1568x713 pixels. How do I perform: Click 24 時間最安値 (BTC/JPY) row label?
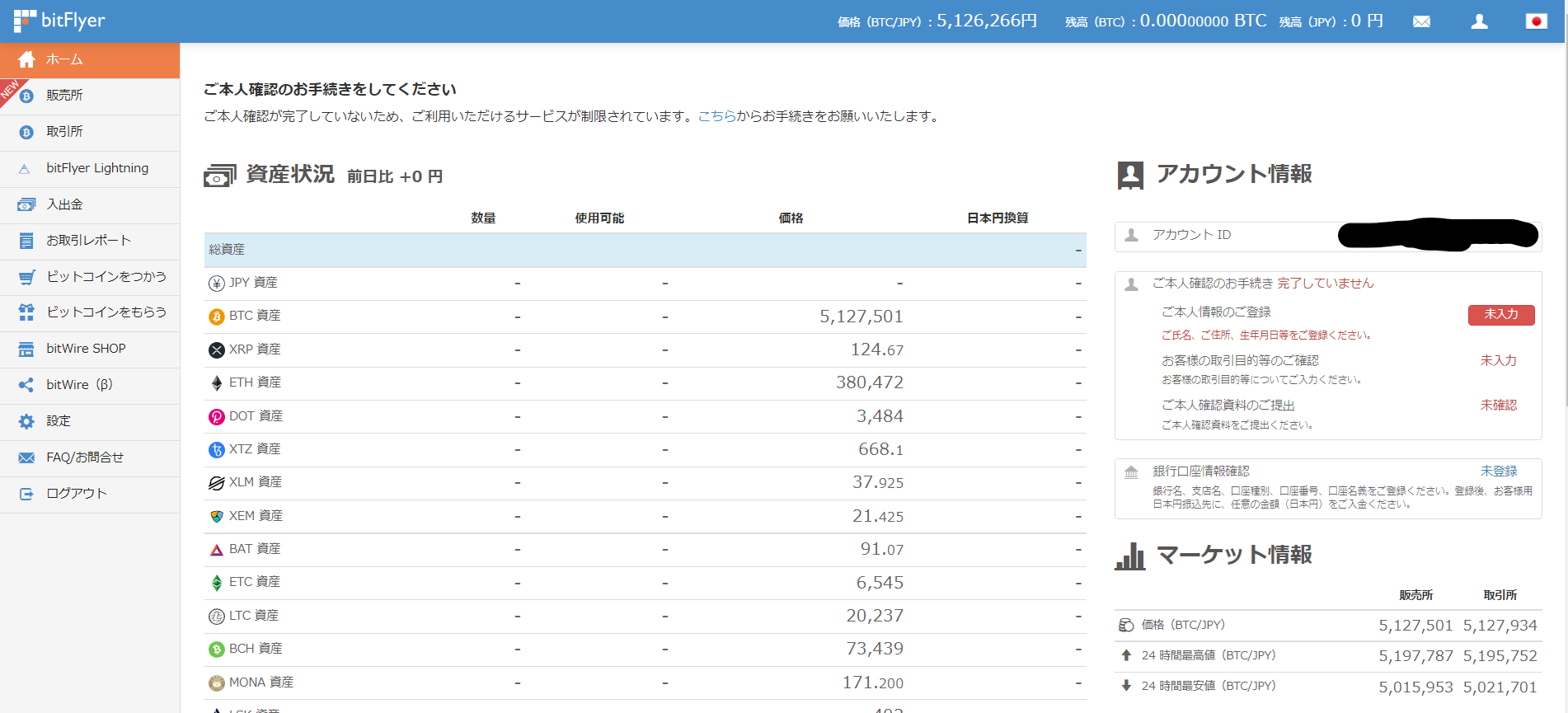tap(1209, 686)
